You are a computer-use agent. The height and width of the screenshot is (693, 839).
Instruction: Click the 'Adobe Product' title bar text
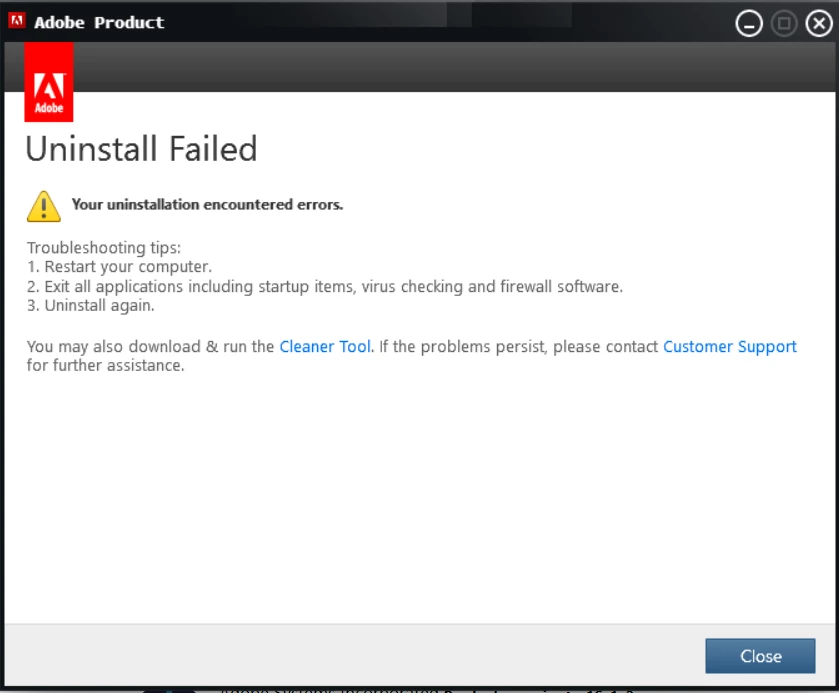[x=99, y=22]
